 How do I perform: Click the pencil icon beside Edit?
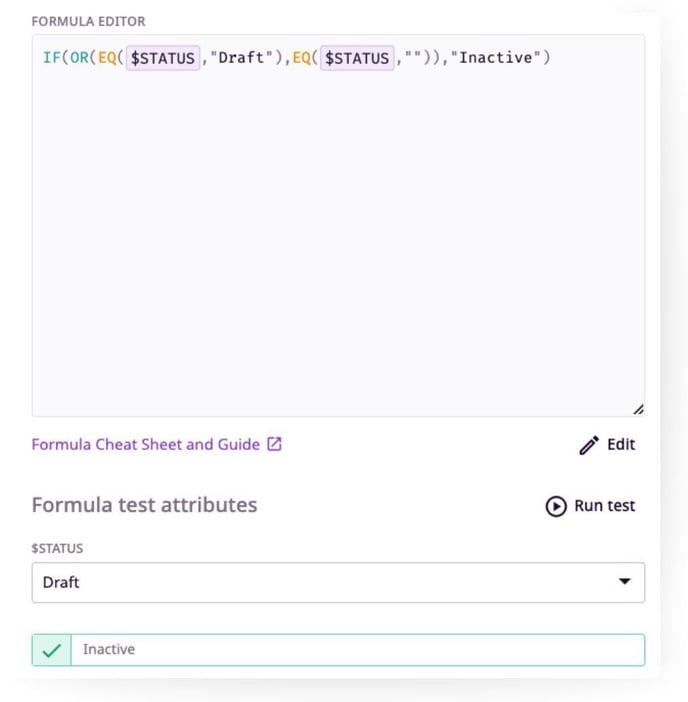pyautogui.click(x=589, y=445)
